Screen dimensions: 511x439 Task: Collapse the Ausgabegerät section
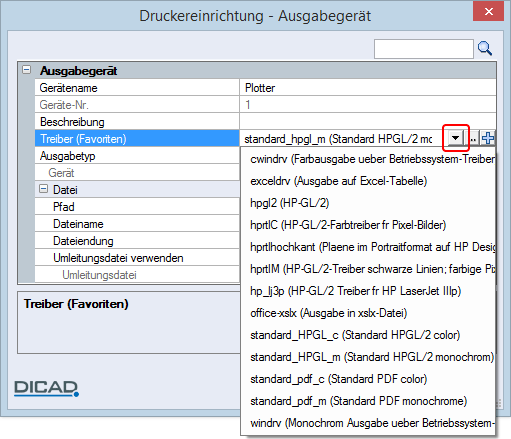pos(26,70)
